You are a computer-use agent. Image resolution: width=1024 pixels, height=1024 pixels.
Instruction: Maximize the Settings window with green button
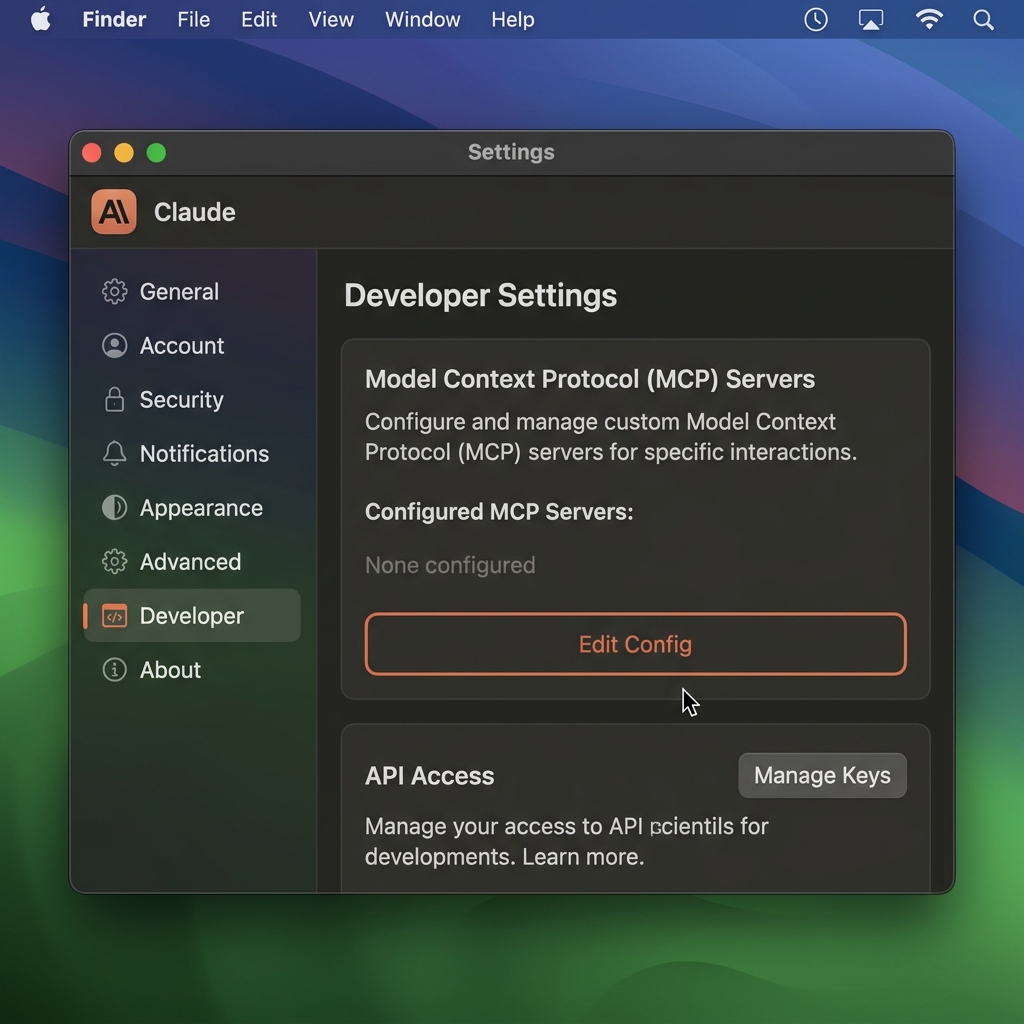tap(156, 153)
